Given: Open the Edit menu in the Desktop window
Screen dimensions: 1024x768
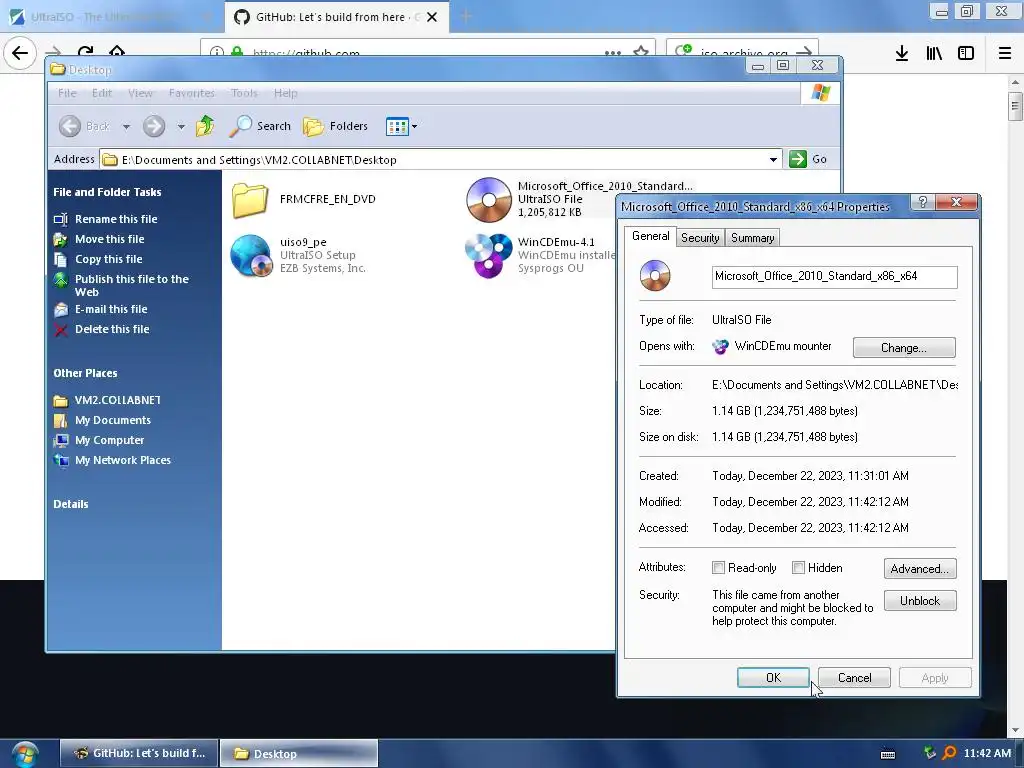Looking at the screenshot, I should (x=102, y=93).
